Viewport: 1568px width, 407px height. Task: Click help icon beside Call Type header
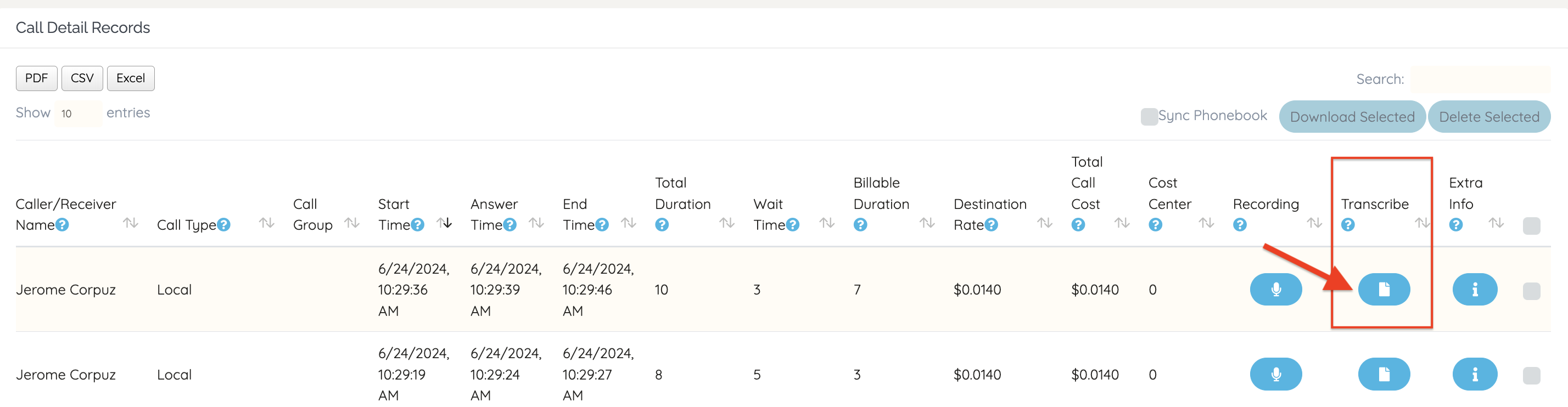(x=224, y=225)
